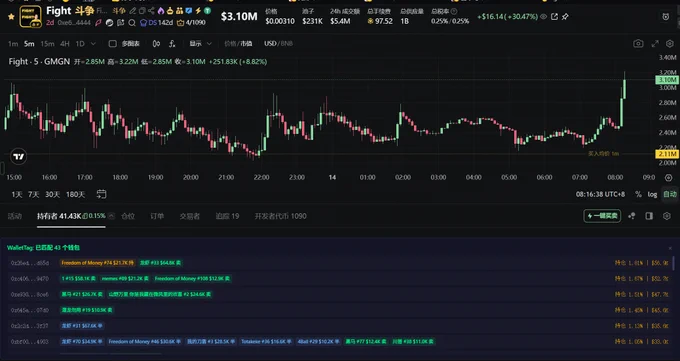Enable the 多图表 multi-chart checkbox

112,44
